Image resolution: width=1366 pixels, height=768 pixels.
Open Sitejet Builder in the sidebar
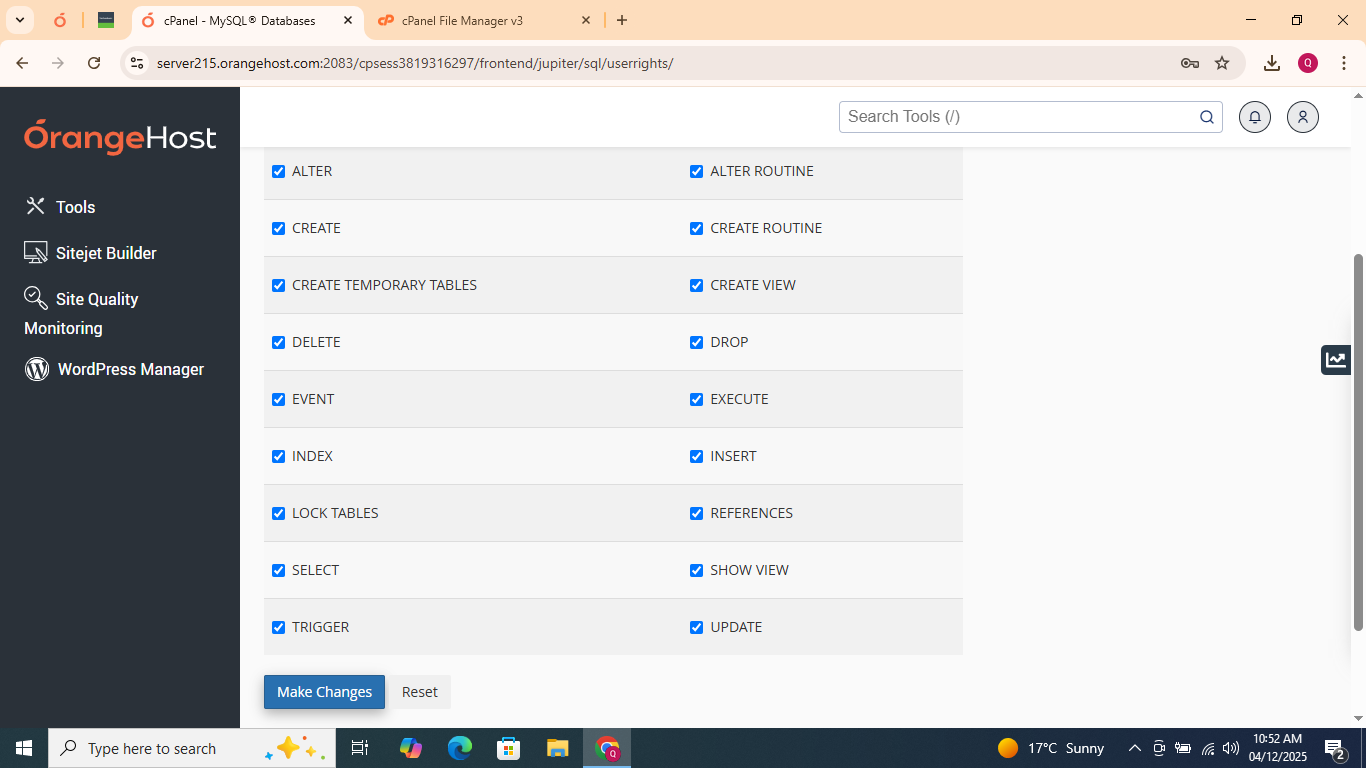point(104,253)
